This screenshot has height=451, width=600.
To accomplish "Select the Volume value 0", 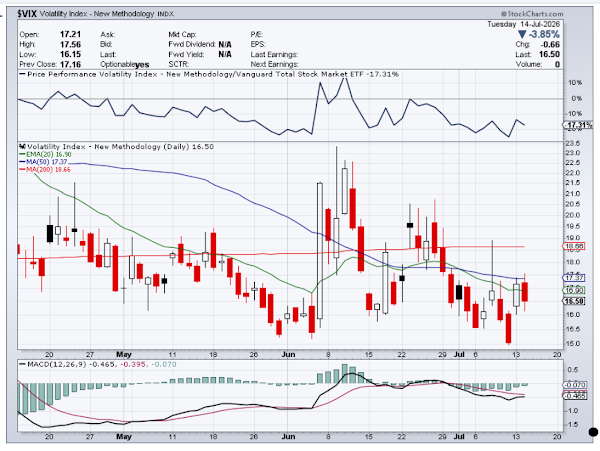I will tap(558, 64).
